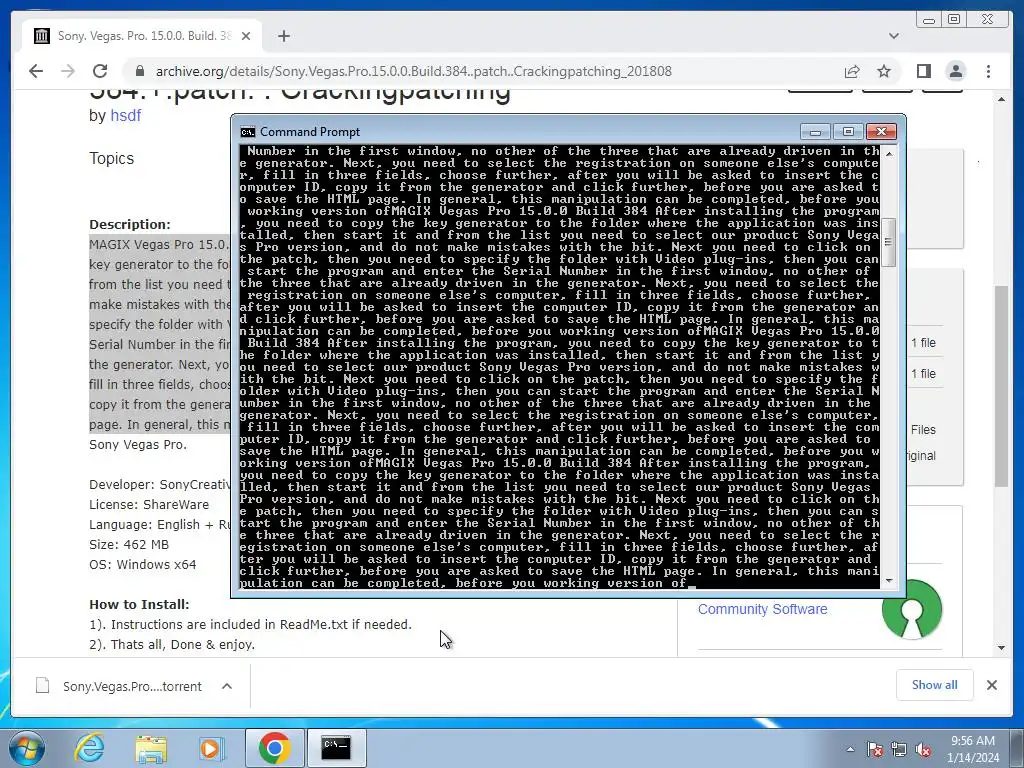
Task: Switch to Chrome in the taskbar
Action: click(274, 748)
